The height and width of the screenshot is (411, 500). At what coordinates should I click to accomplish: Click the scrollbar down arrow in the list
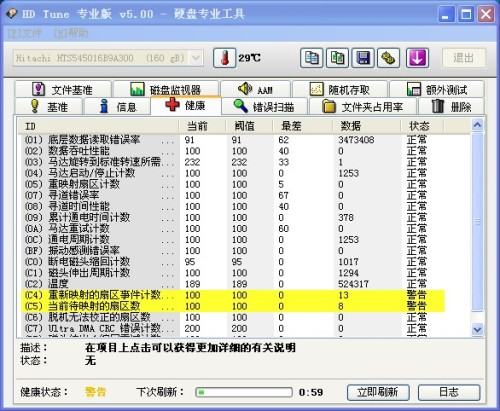[x=477, y=329]
